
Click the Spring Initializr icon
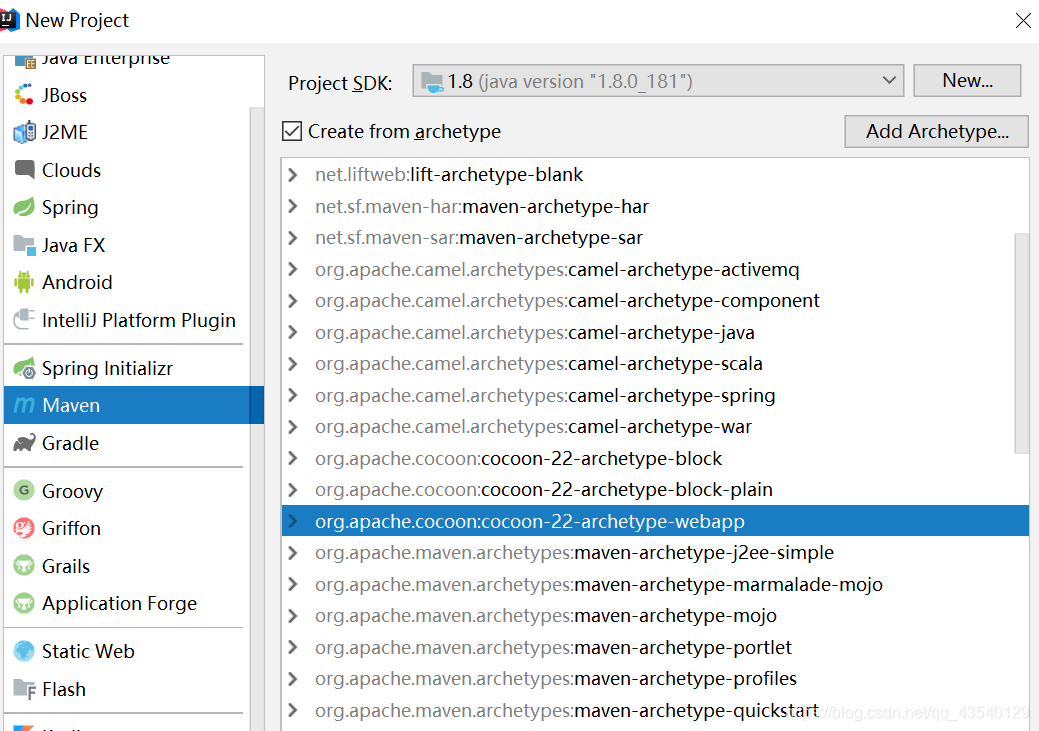pos(25,368)
